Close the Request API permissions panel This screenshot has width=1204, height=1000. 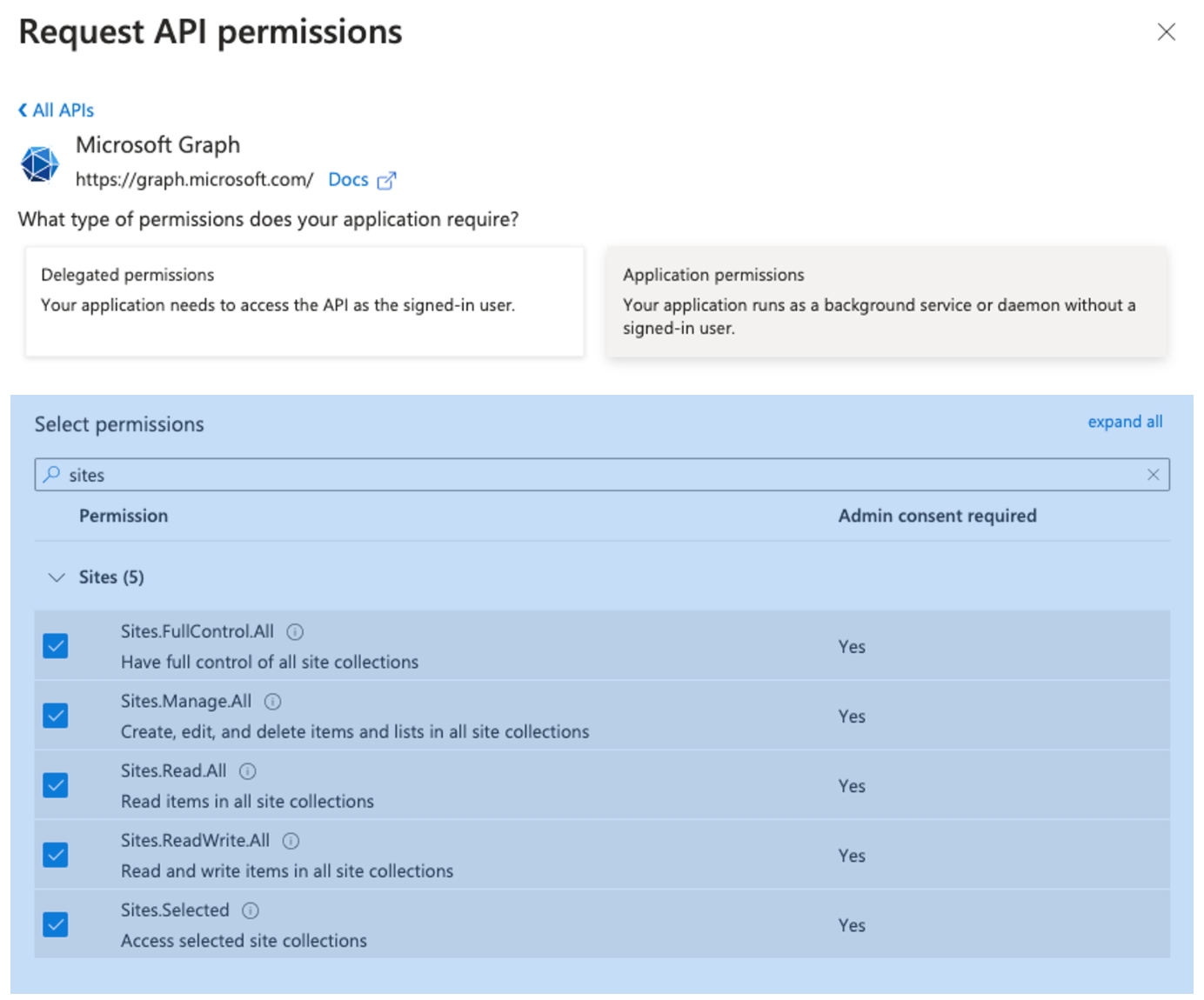(x=1167, y=32)
